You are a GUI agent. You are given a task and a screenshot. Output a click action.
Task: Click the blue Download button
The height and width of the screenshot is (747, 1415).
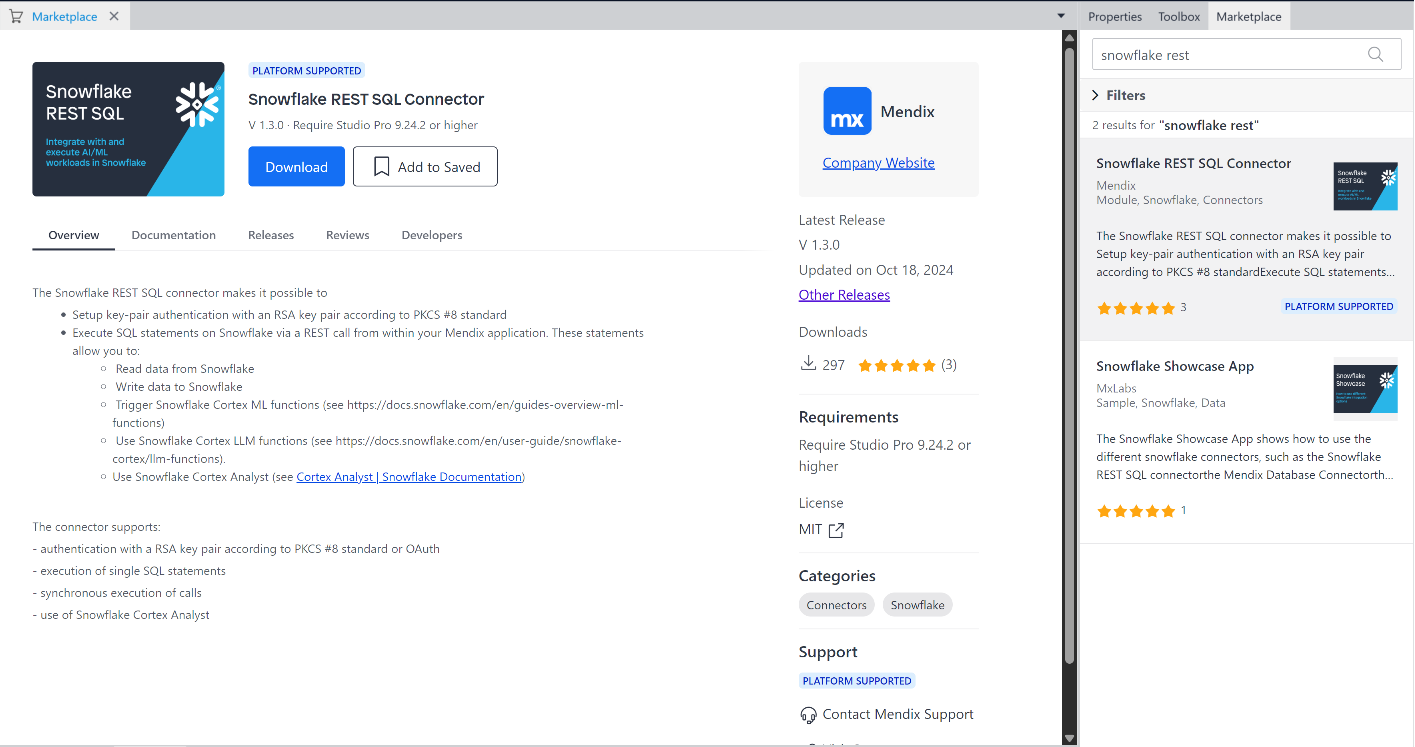point(296,167)
